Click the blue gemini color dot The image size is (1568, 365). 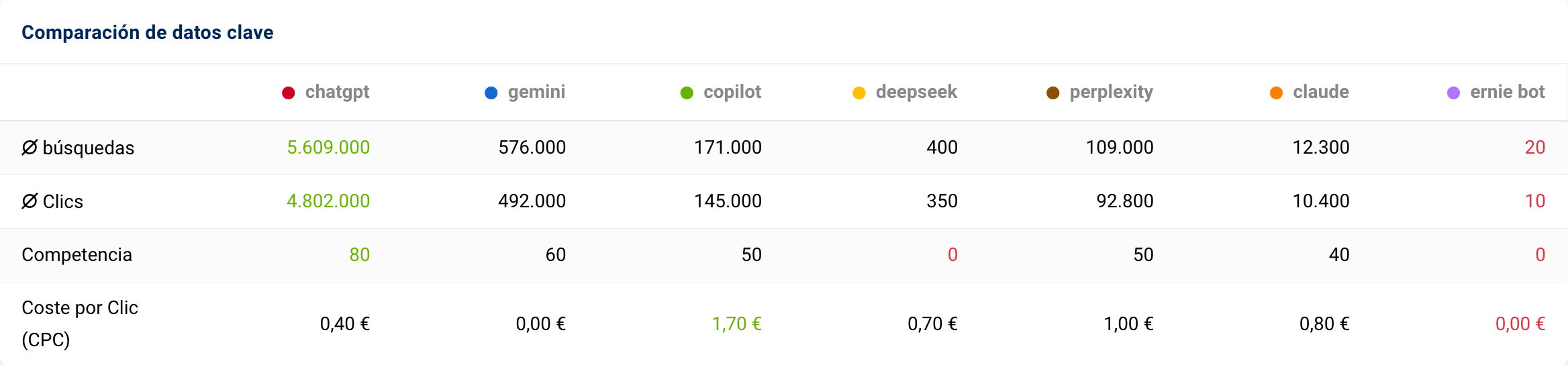pyautogui.click(x=491, y=93)
